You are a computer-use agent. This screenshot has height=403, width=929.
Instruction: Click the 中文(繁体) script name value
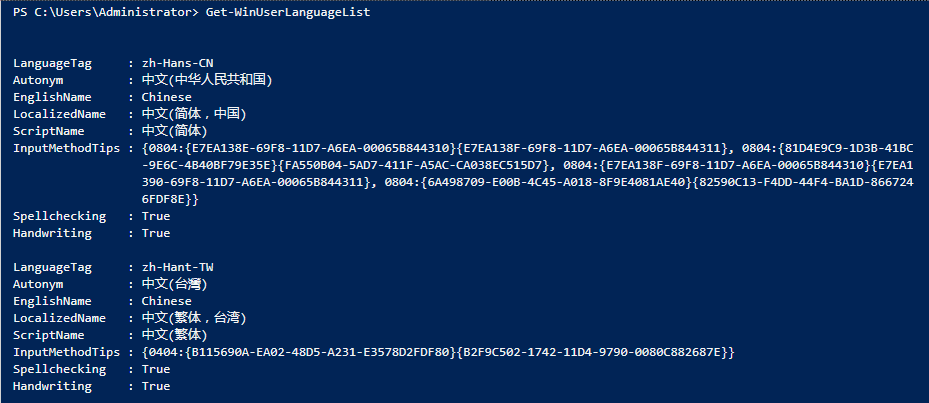tap(175, 335)
